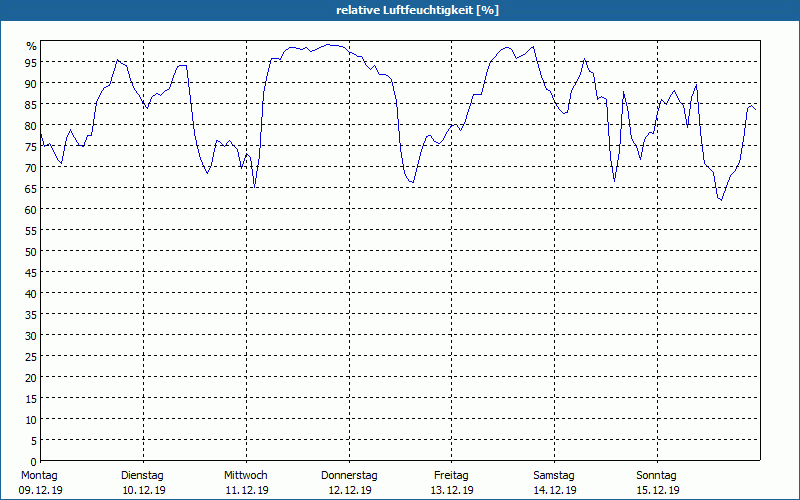Click the % unit label atop y-axis
The width and height of the screenshot is (800, 500).
pos(32,46)
